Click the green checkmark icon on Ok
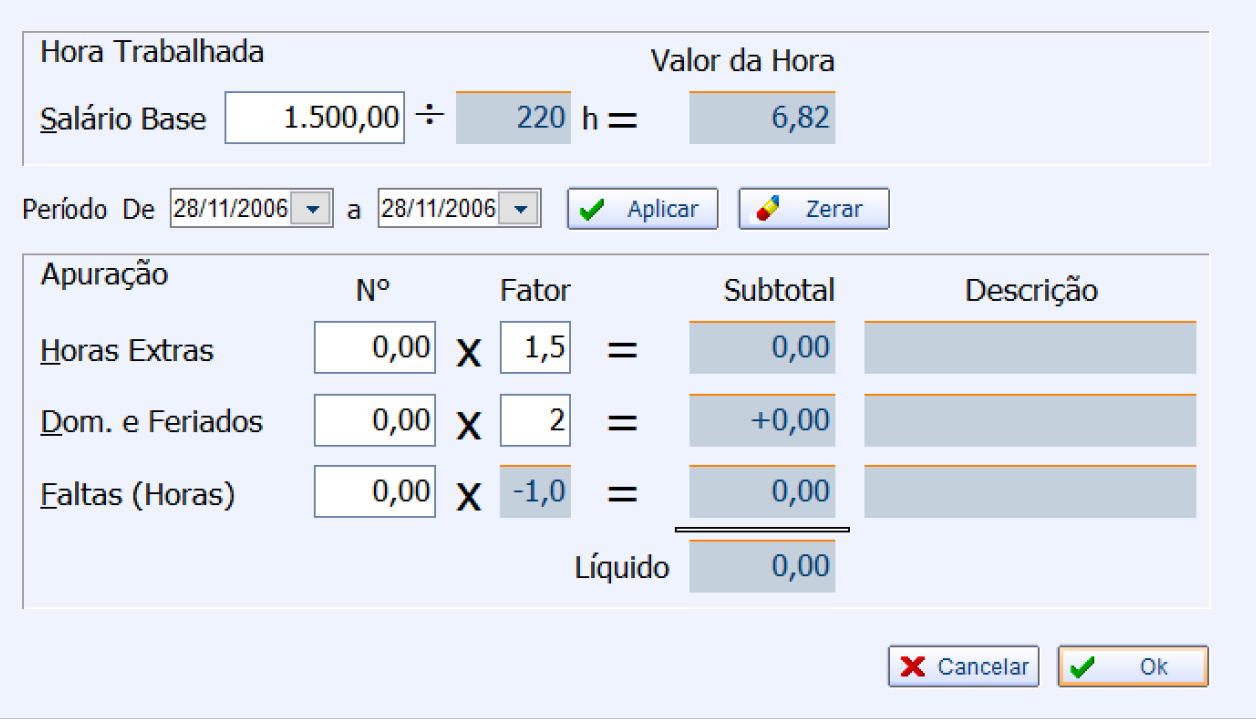Image resolution: width=1256 pixels, height=719 pixels. (x=1081, y=667)
